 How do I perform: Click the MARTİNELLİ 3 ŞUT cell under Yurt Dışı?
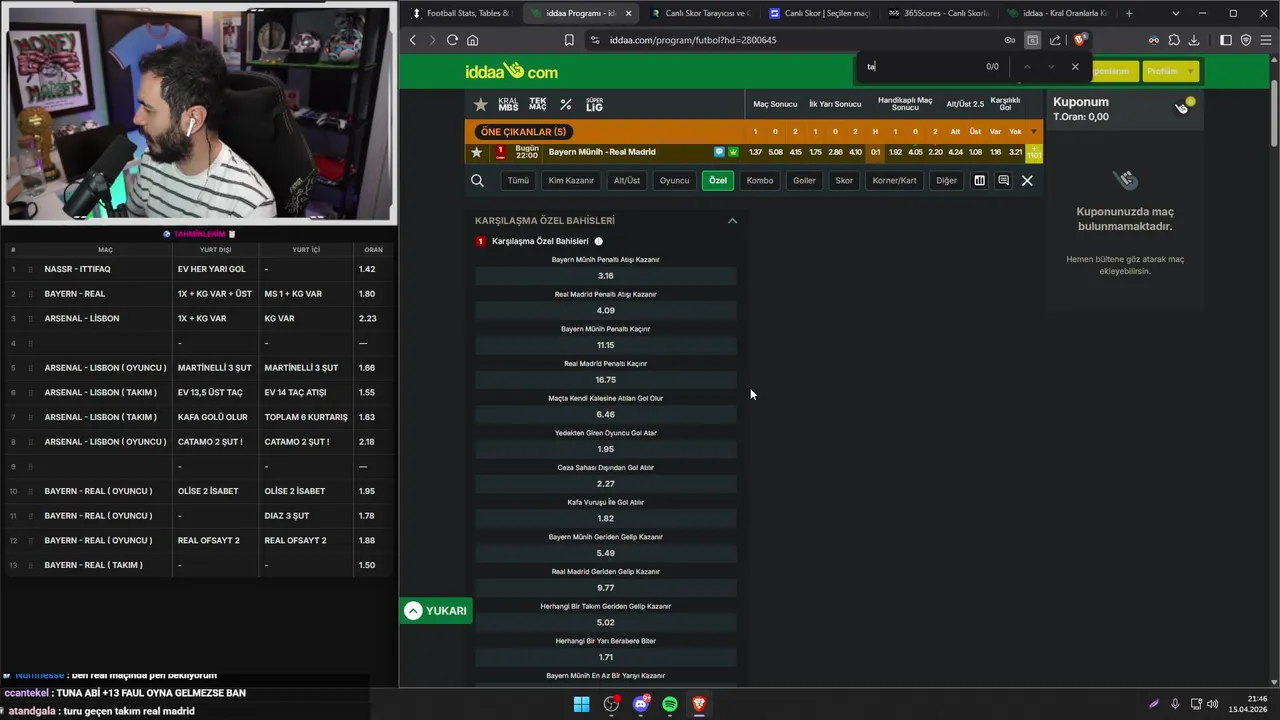(x=214, y=368)
